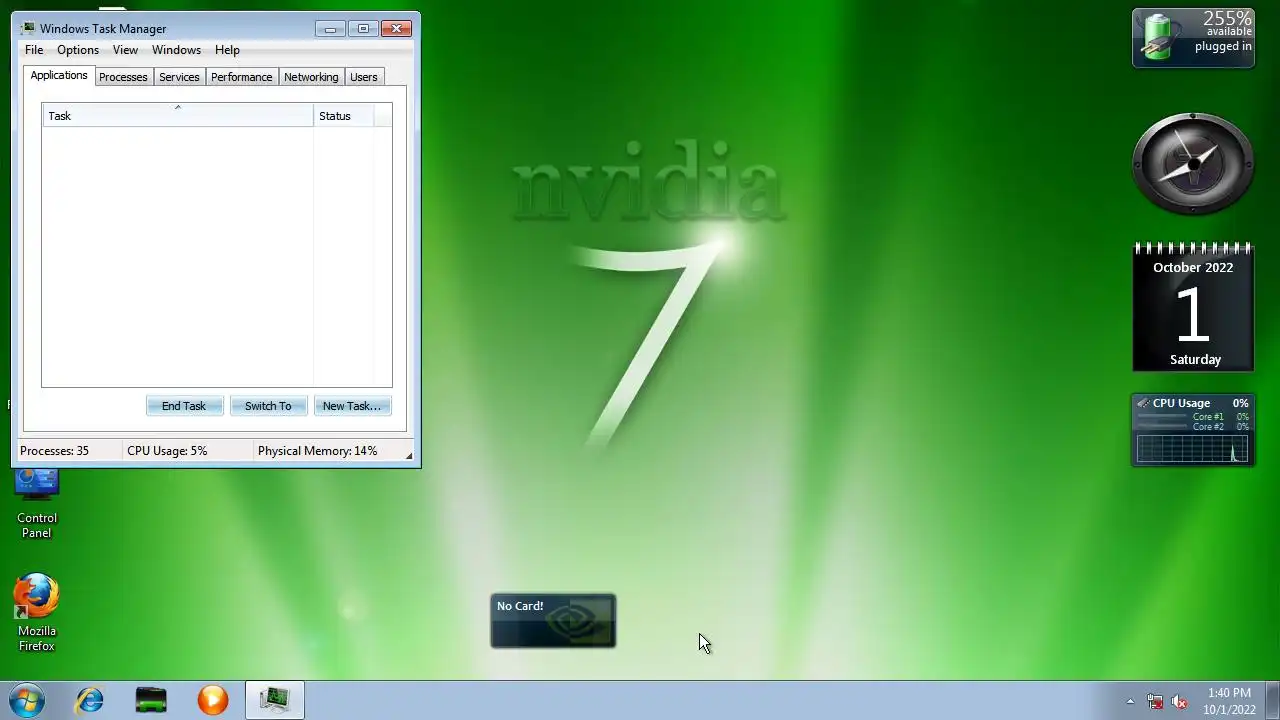The height and width of the screenshot is (720, 1280).
Task: Open the Control Panel desktop icon
Action: tap(37, 503)
